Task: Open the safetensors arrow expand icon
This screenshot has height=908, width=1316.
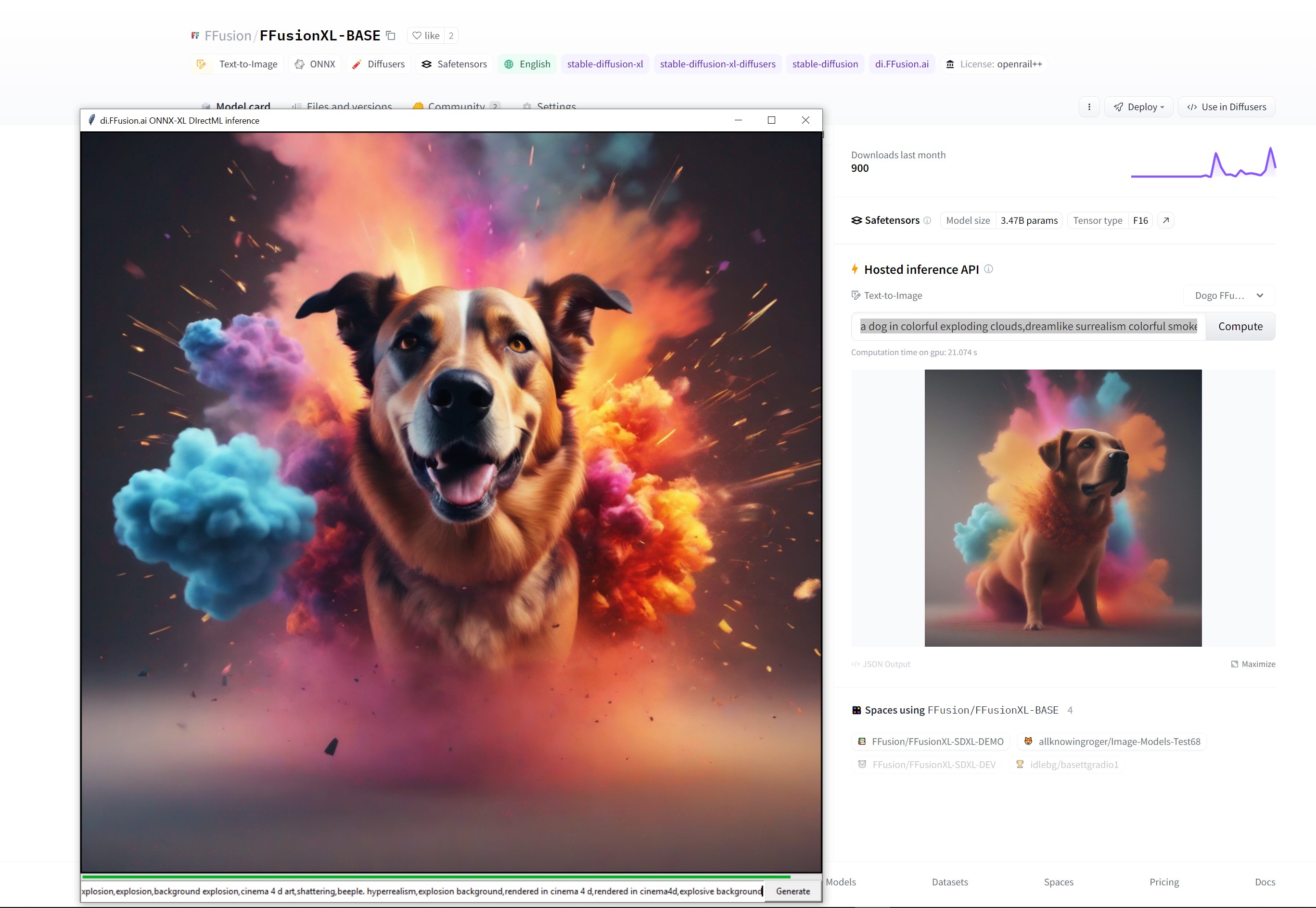Action: [1166, 220]
